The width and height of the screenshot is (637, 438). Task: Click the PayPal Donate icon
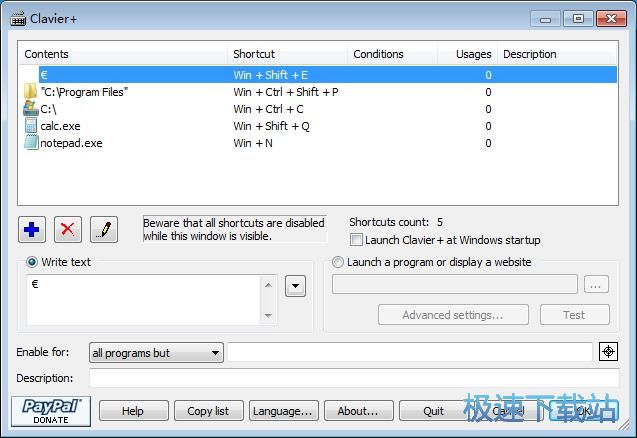(x=51, y=411)
